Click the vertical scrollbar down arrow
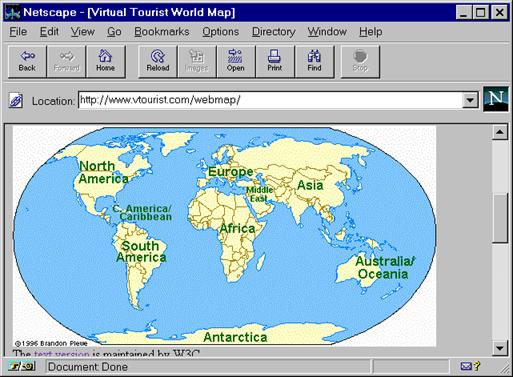The height and width of the screenshot is (377, 513). coord(500,348)
